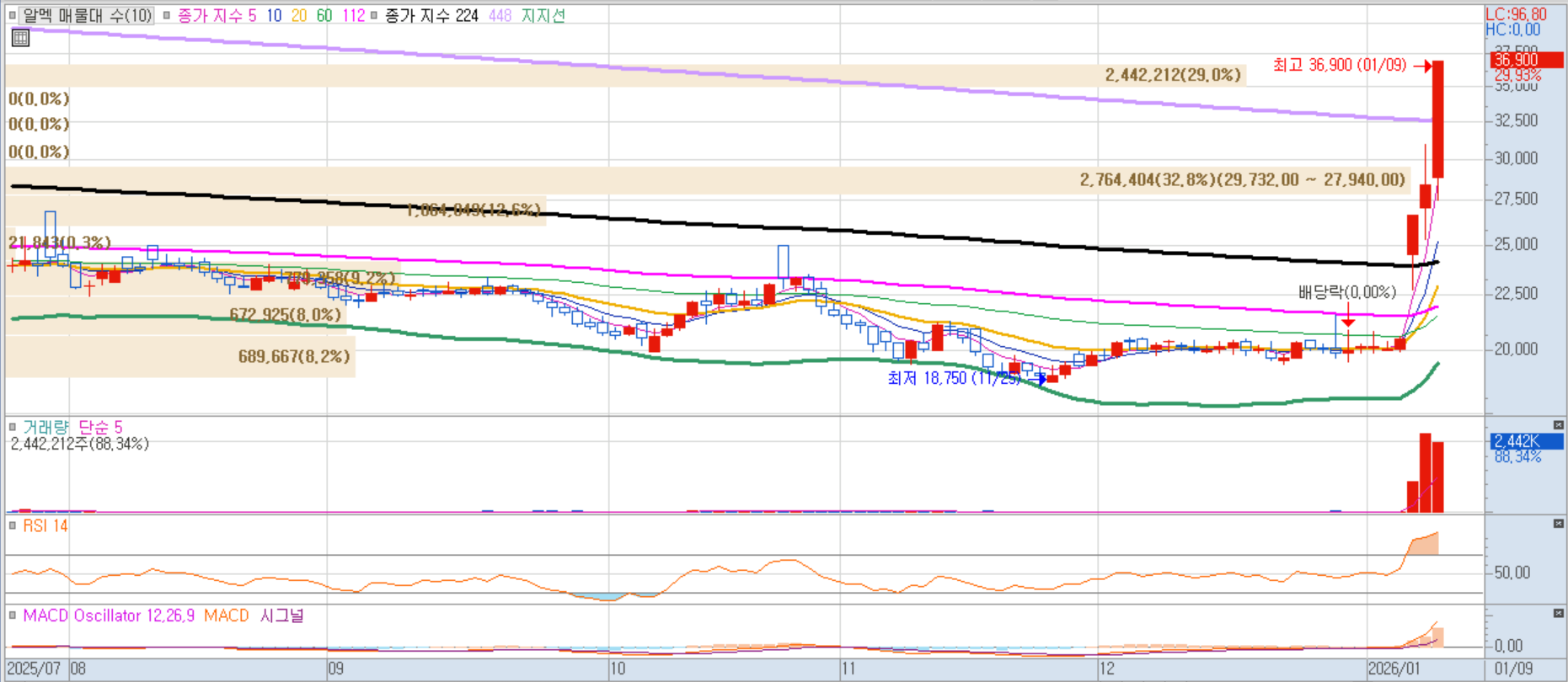
Task: Select the 시그널 signal line label
Action: click(281, 615)
